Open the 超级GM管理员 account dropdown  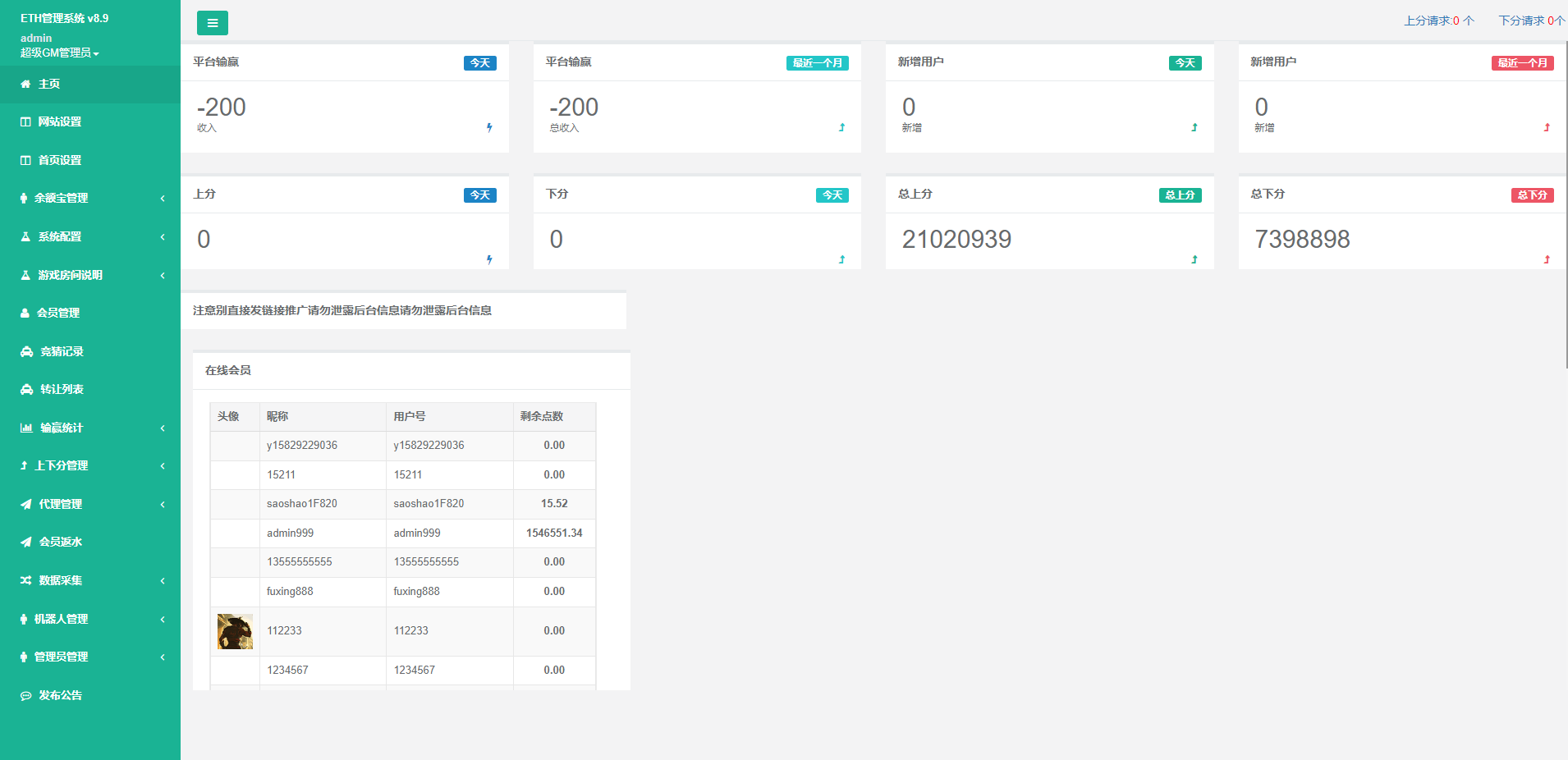[59, 53]
